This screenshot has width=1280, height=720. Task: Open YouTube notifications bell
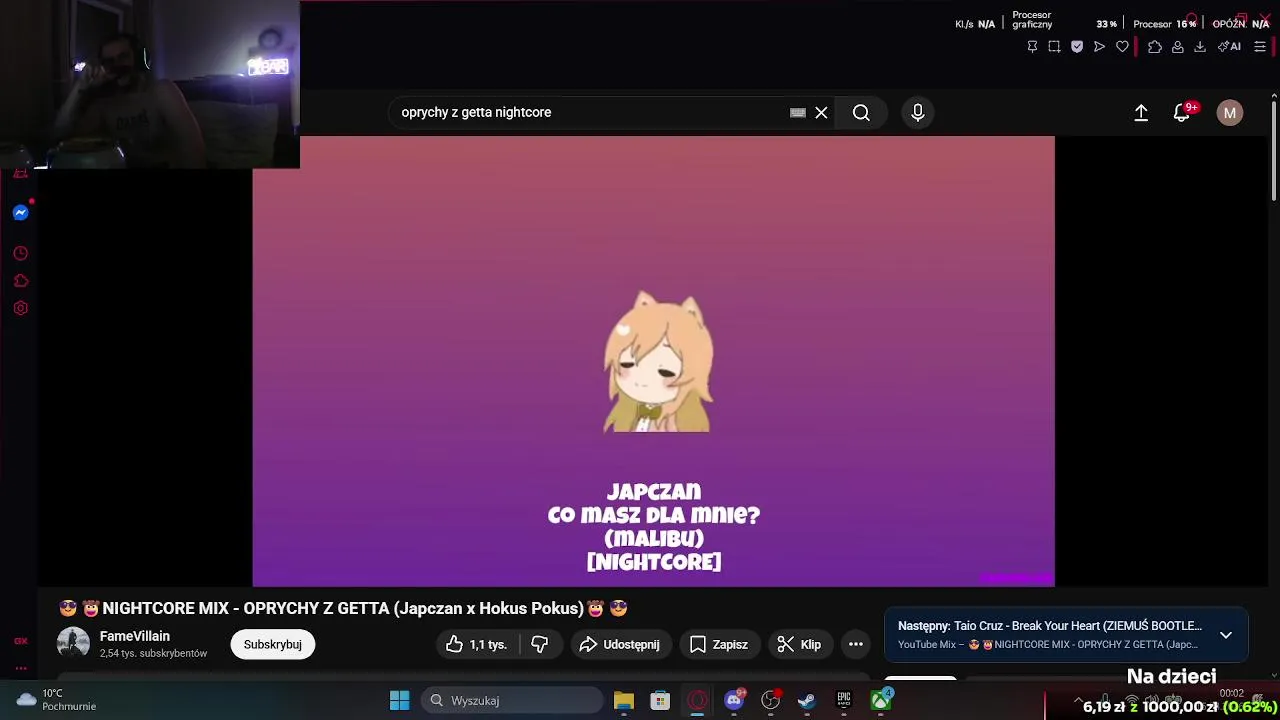click(1183, 113)
